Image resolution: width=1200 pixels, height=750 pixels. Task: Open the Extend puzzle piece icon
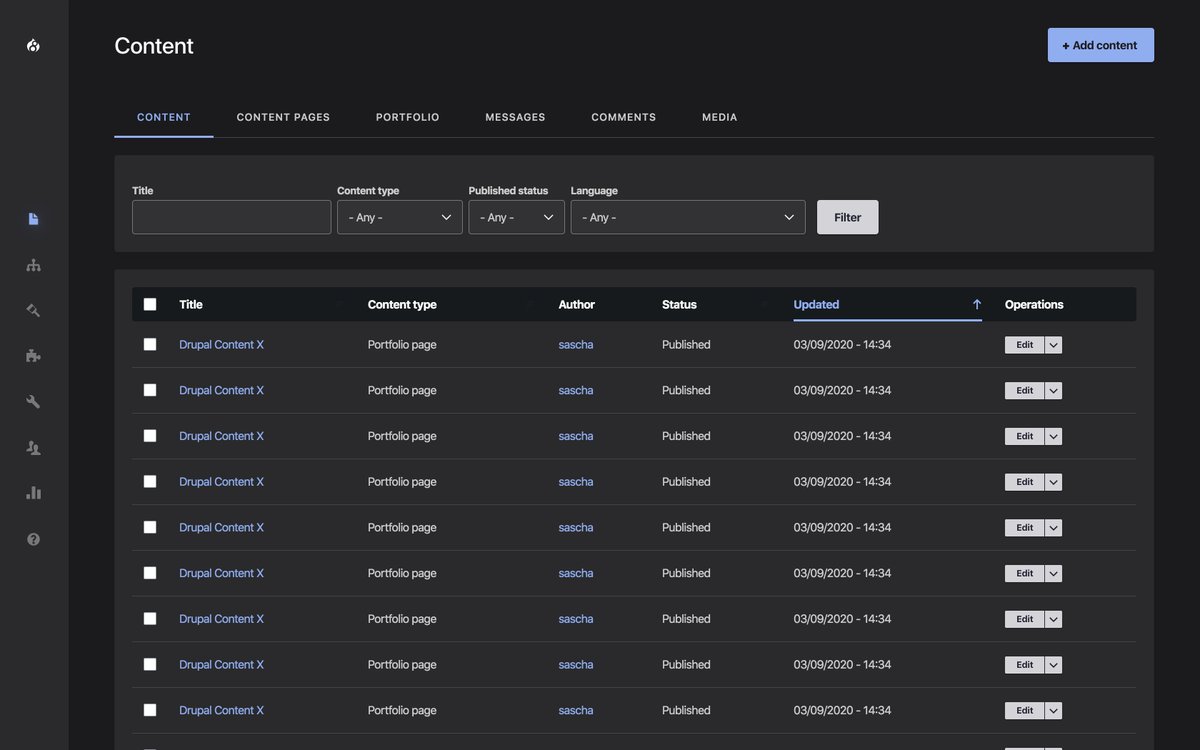[x=33, y=356]
